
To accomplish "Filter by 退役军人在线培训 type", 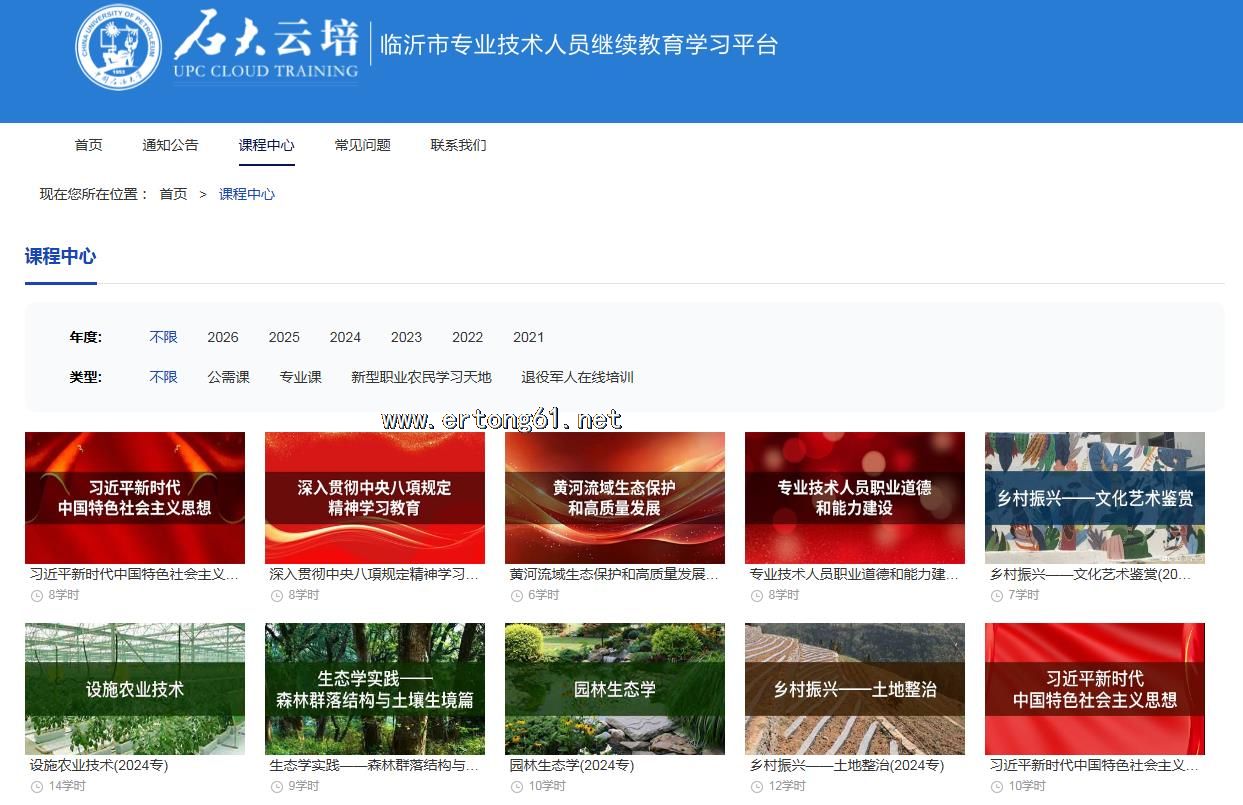I will [x=577, y=377].
